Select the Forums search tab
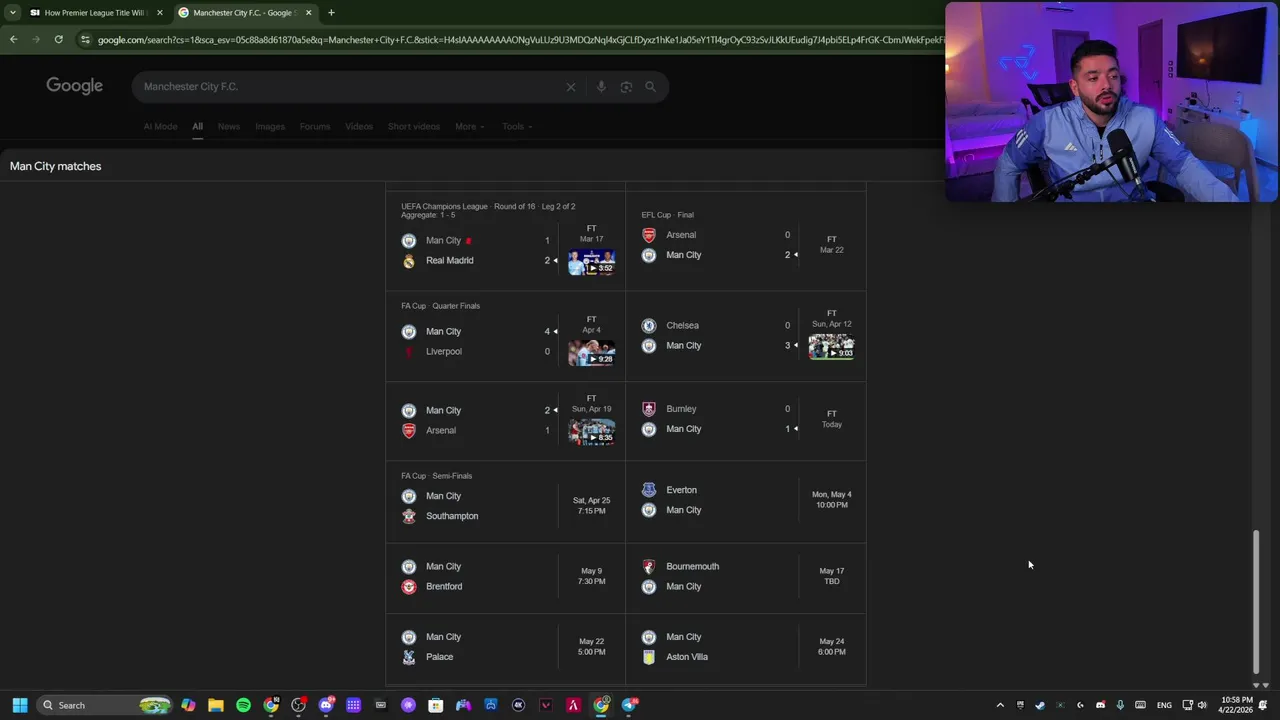Image resolution: width=1280 pixels, height=720 pixels. (x=315, y=126)
